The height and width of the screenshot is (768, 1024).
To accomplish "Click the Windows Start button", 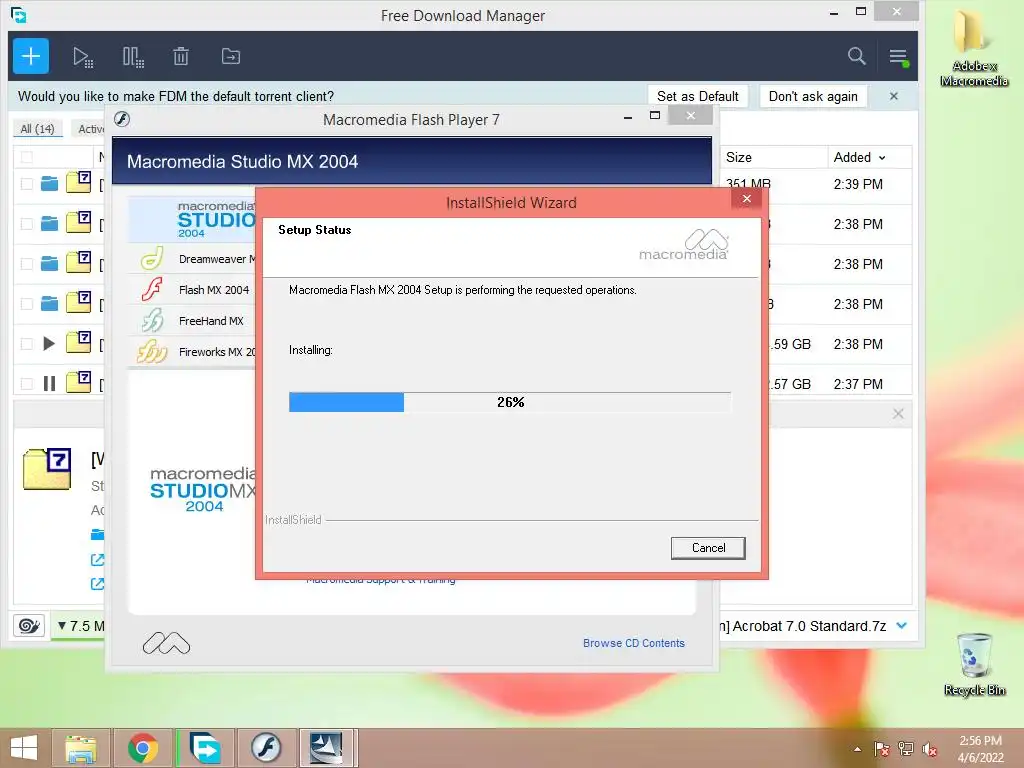I will click(x=24, y=748).
